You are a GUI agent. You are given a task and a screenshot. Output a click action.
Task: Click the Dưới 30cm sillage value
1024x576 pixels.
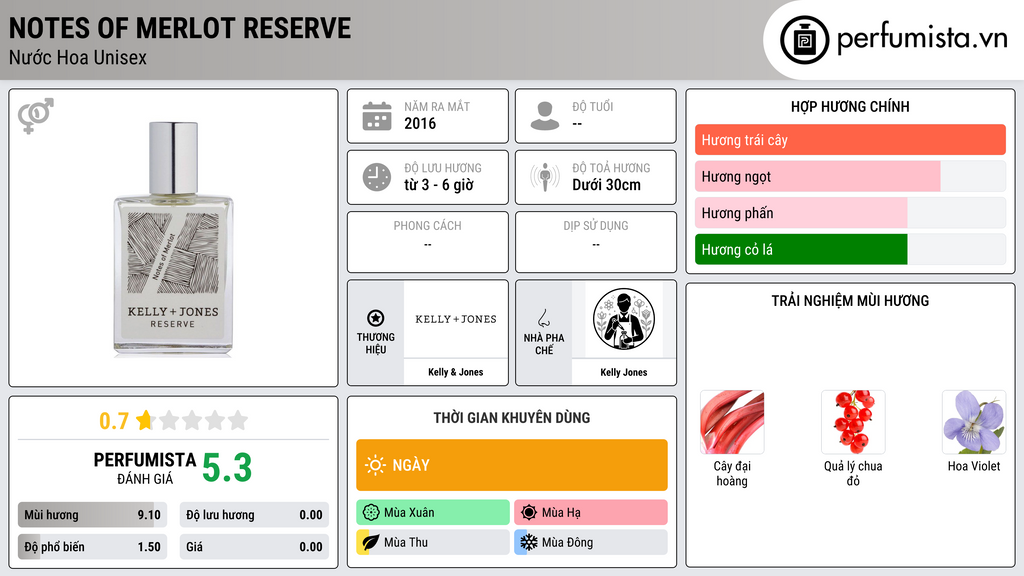(607, 185)
